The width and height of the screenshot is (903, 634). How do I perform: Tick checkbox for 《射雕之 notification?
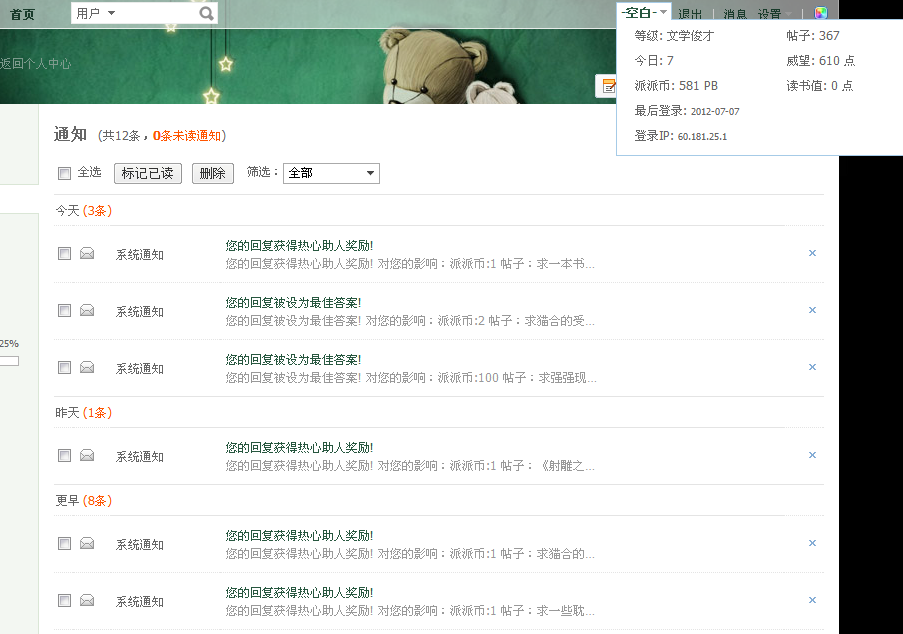click(64, 455)
